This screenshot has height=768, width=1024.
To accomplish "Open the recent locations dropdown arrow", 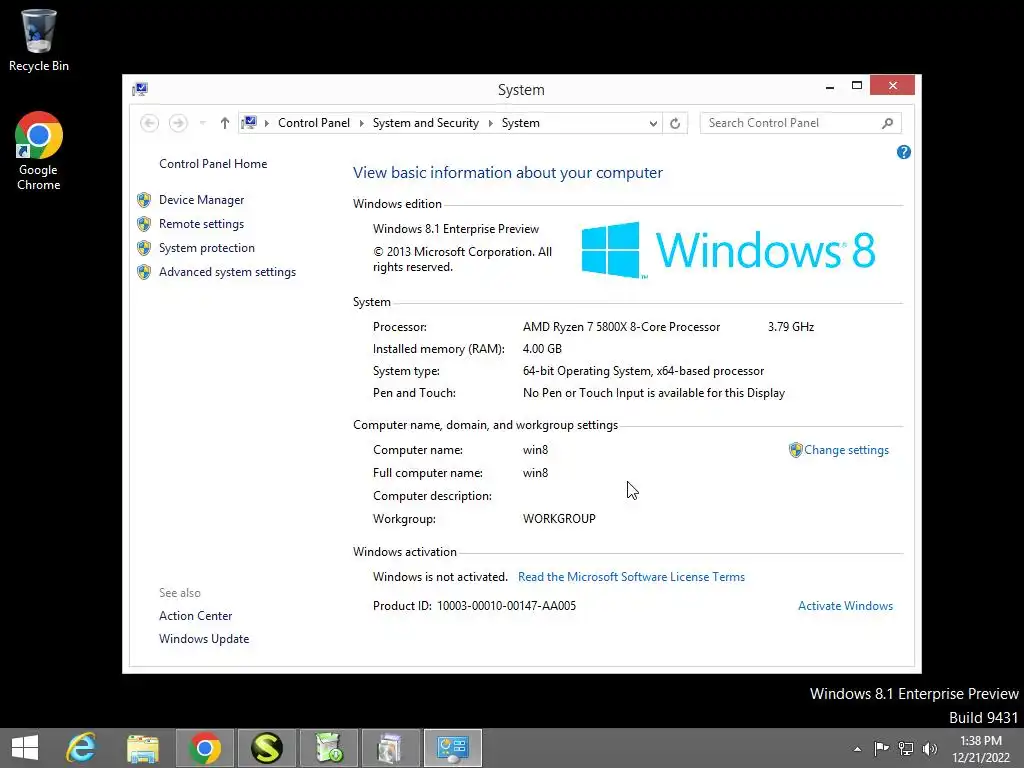I will coord(202,123).
